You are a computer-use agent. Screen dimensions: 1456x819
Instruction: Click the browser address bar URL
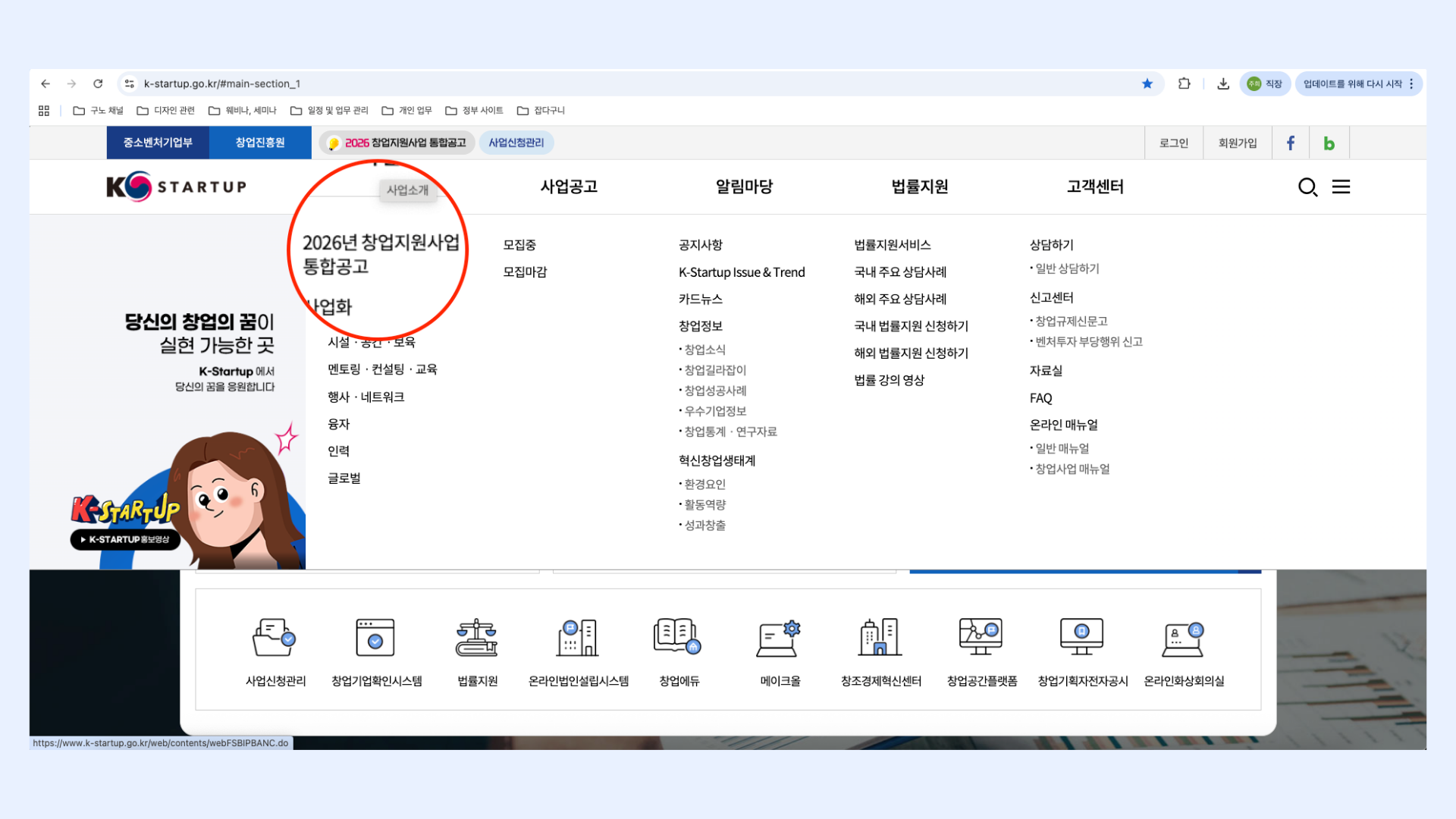[x=222, y=83]
